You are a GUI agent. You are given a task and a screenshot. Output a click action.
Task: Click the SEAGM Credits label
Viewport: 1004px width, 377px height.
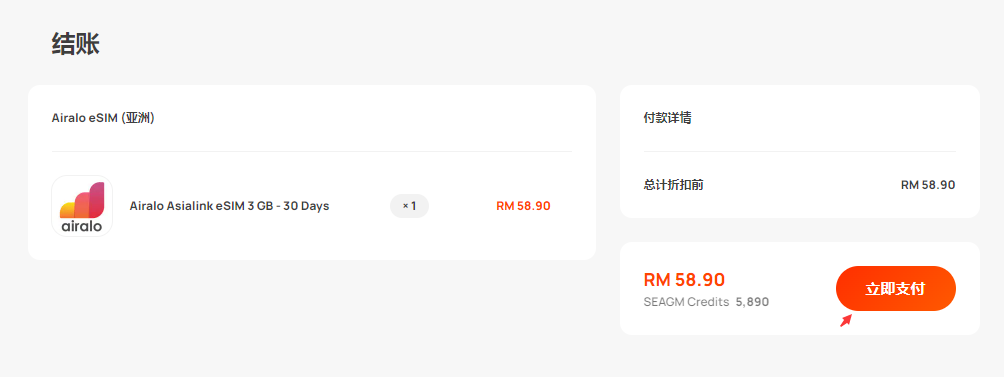[686, 302]
